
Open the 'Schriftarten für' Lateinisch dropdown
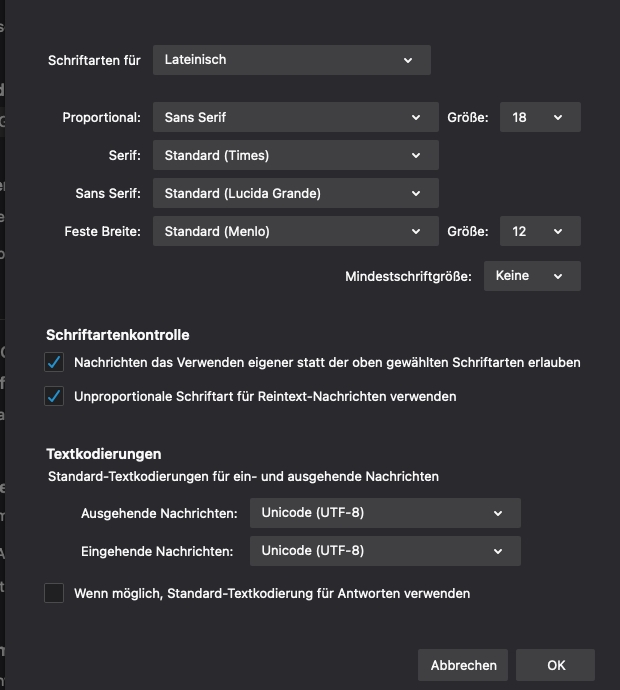point(291,60)
